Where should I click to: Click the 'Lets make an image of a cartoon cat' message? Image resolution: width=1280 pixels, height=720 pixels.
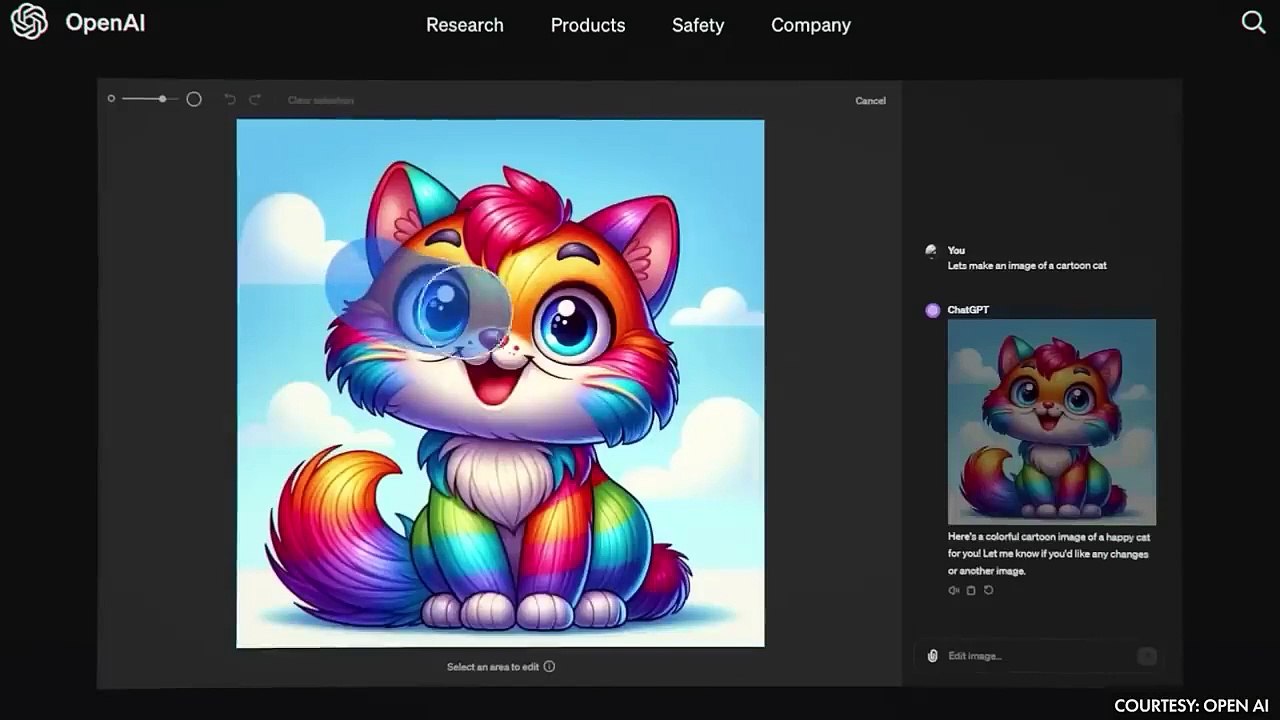pyautogui.click(x=1027, y=266)
